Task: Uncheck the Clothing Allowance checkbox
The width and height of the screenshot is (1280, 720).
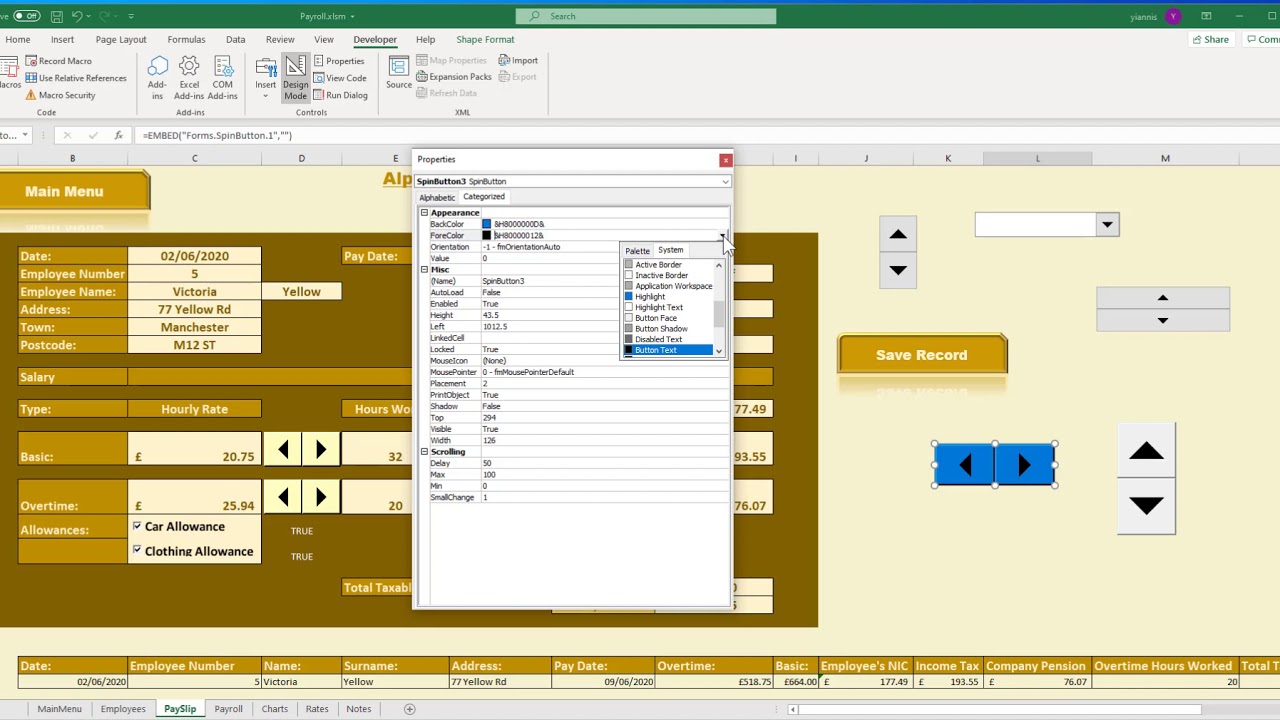Action: click(137, 551)
